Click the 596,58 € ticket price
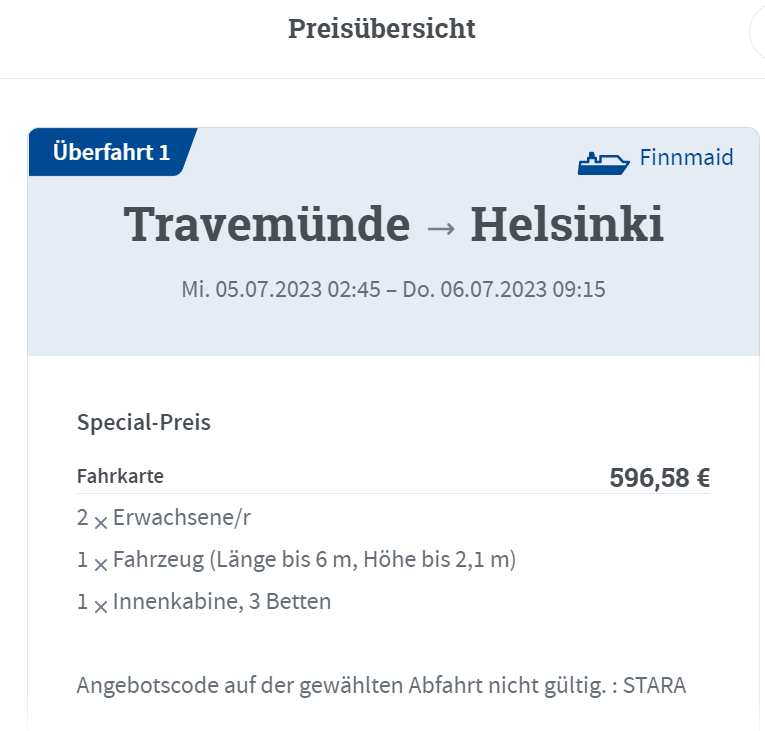The width and height of the screenshot is (765, 731). point(659,478)
